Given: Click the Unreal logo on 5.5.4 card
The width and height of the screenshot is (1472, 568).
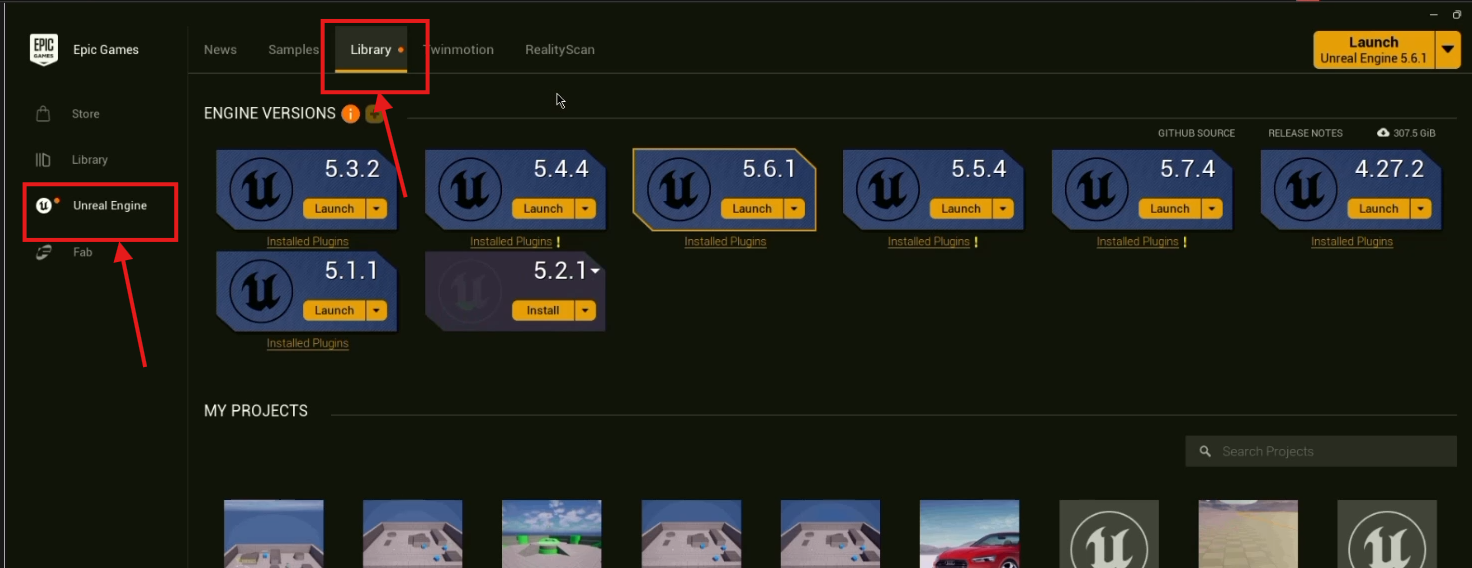Looking at the screenshot, I should click(x=888, y=188).
